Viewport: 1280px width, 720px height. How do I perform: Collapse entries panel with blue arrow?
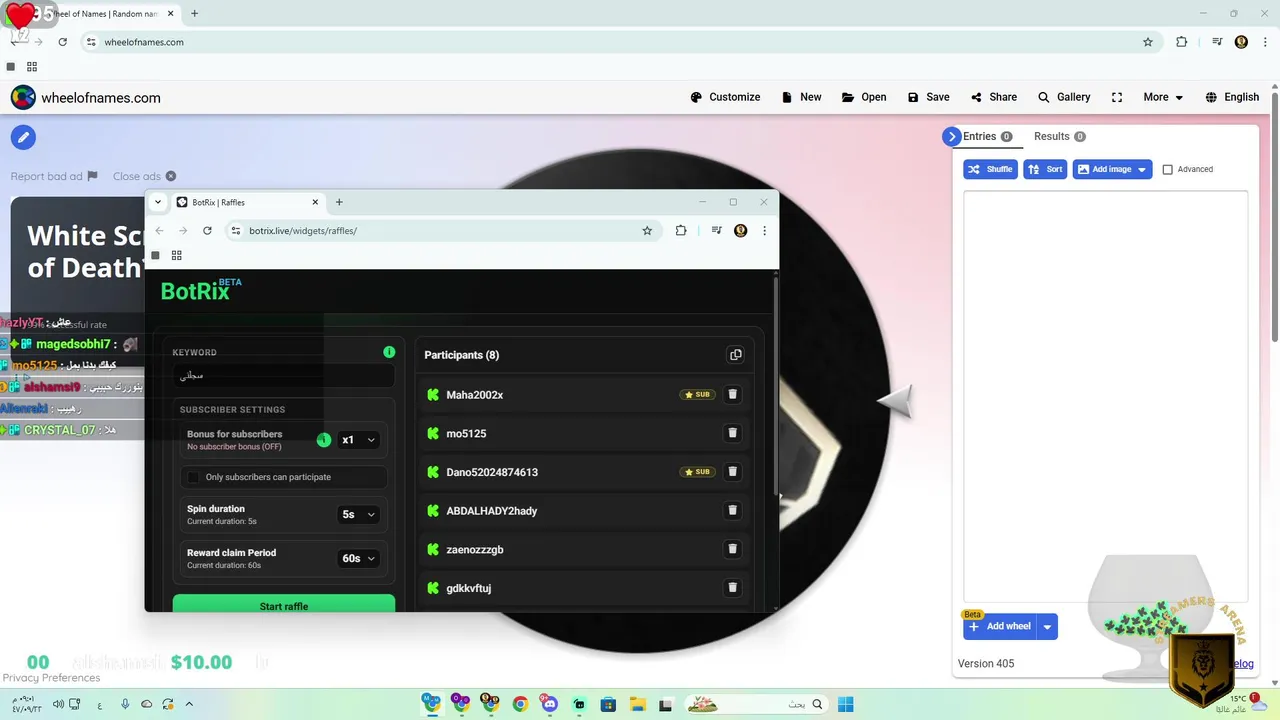point(951,137)
